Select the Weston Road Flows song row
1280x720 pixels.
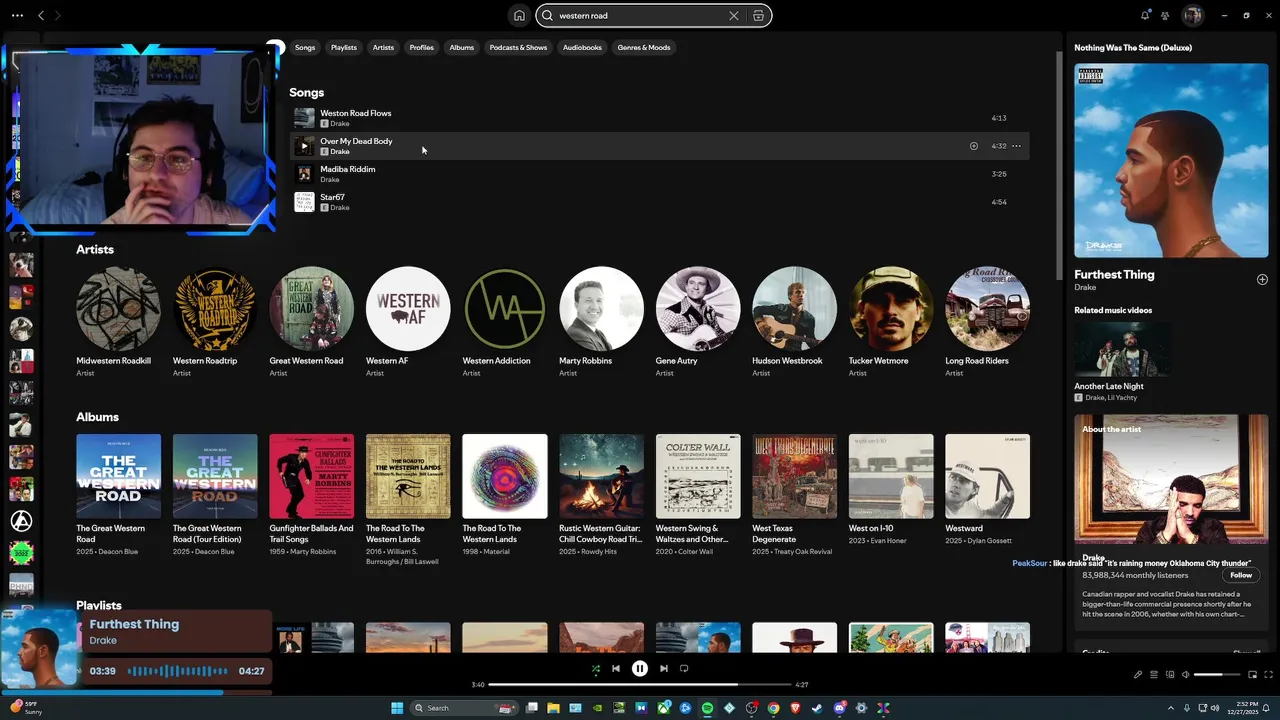659,118
